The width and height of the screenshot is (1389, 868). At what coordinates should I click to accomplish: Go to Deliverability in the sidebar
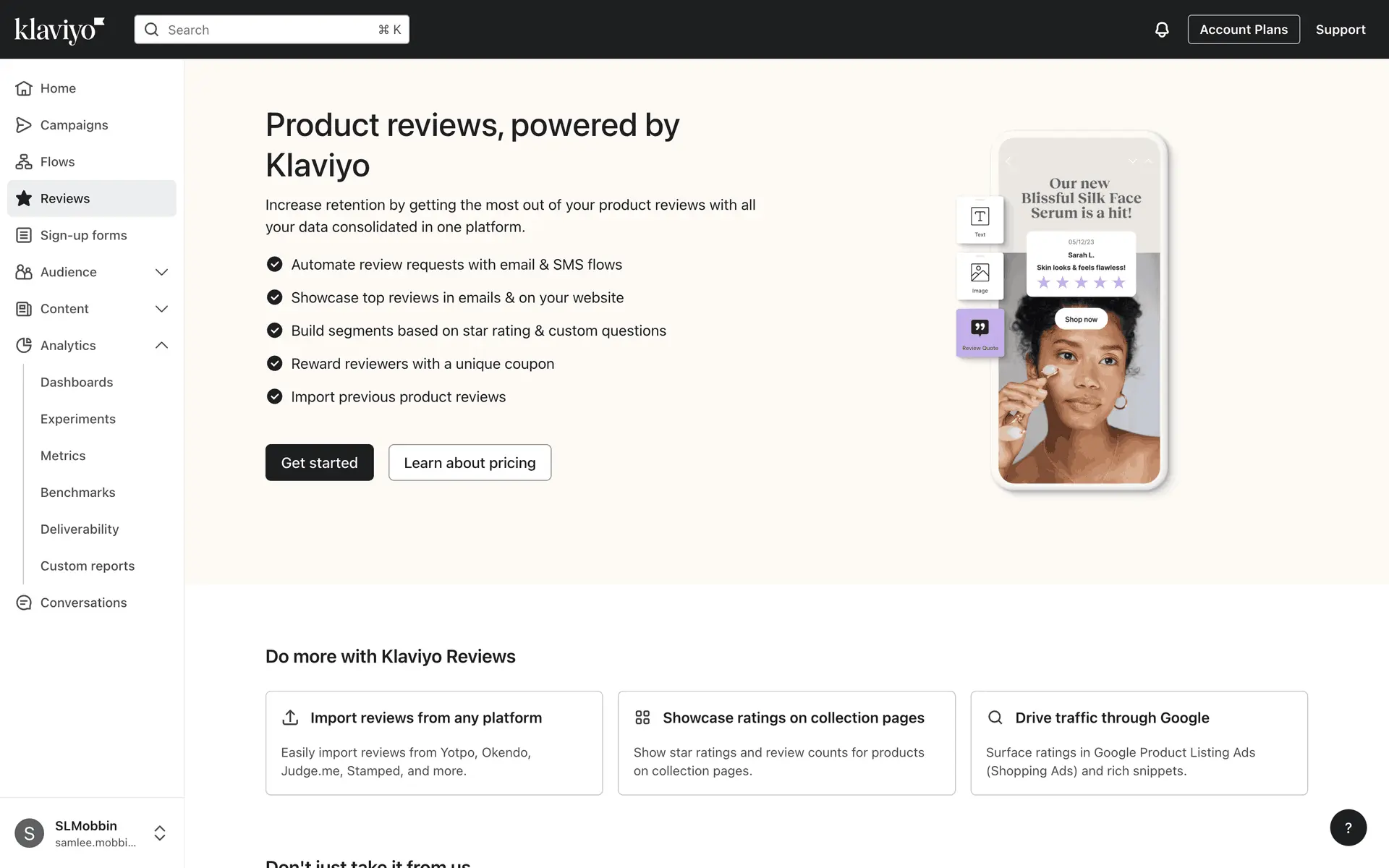[80, 529]
